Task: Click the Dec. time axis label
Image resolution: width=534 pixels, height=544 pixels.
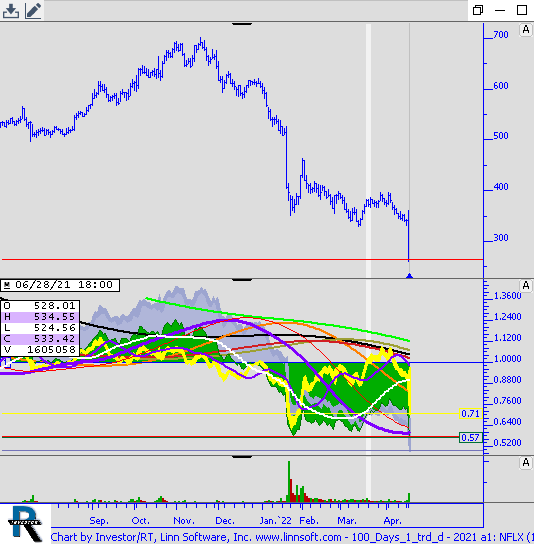Action: click(x=225, y=521)
